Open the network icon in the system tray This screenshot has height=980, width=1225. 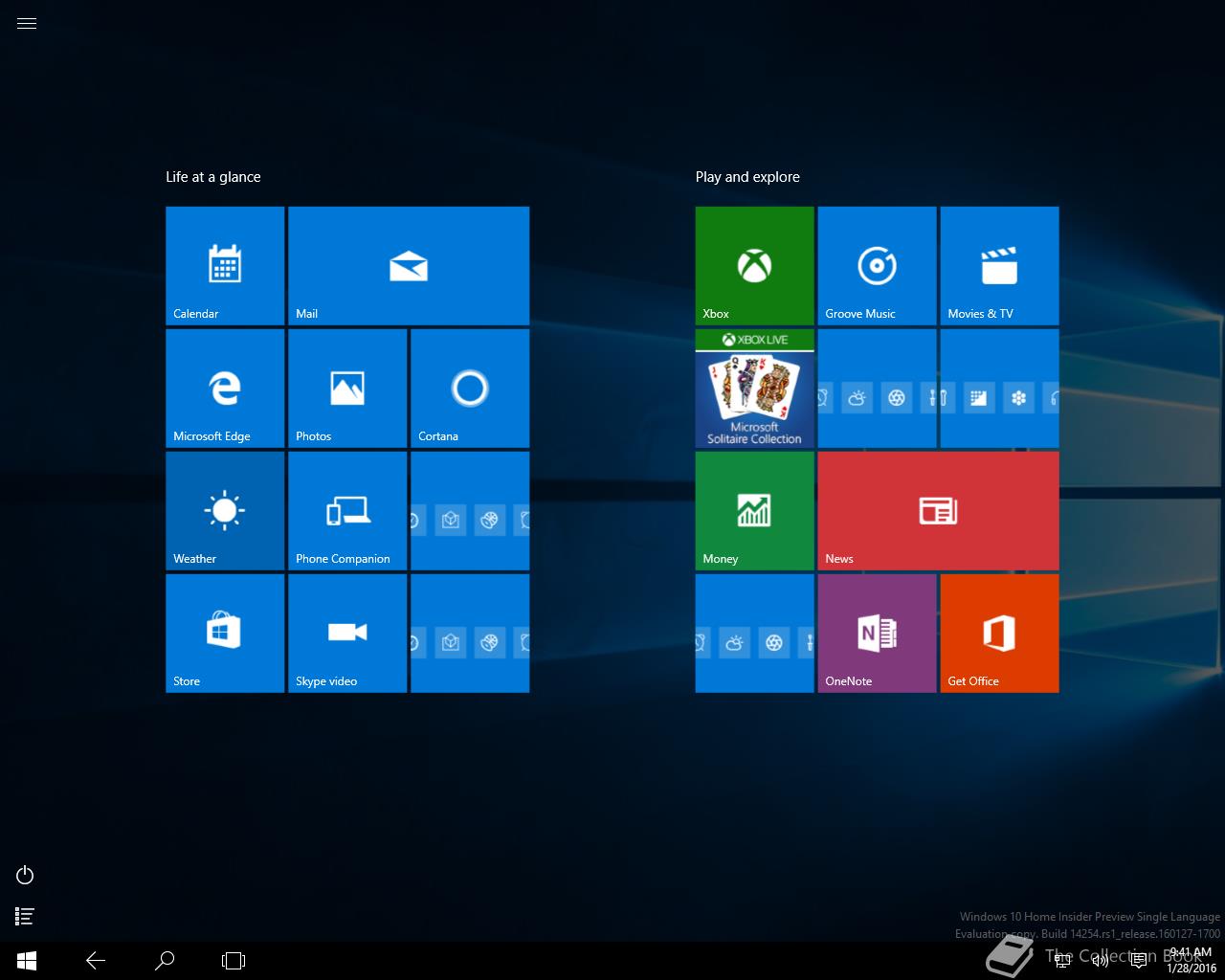[x=1062, y=961]
